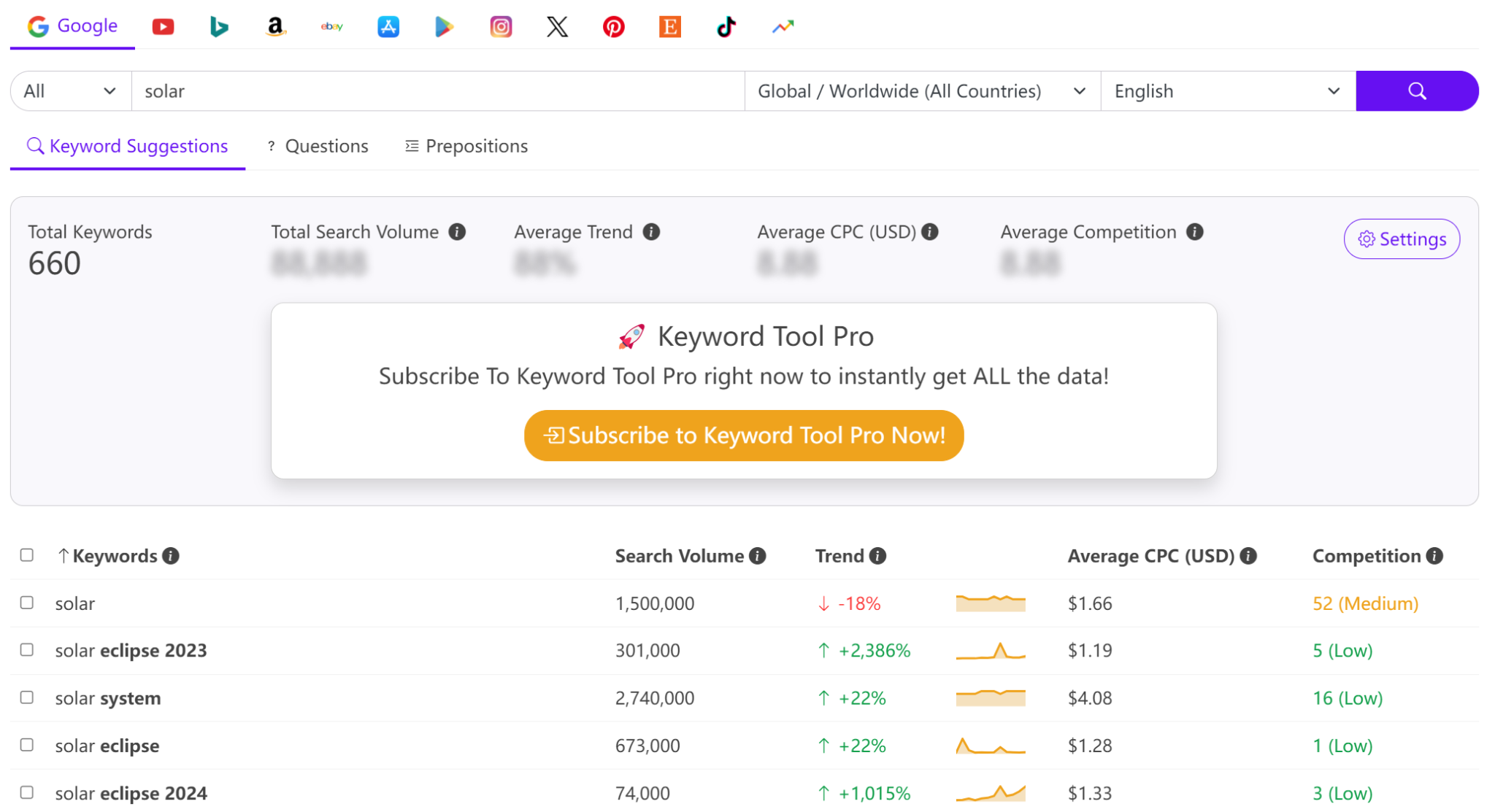This screenshot has height=812, width=1495.
Task: Click the +1,015% trend value
Action: pyautogui.click(x=874, y=793)
